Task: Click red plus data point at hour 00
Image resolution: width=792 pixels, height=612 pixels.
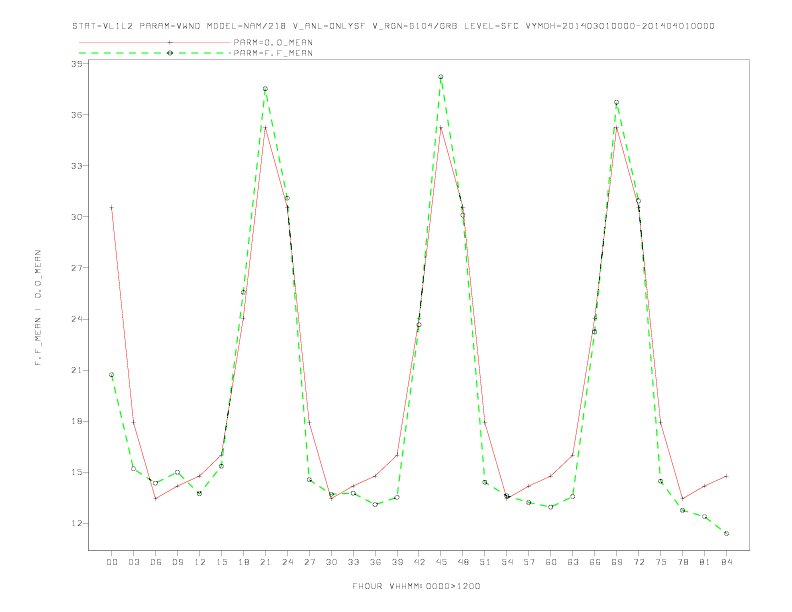Action: coord(112,208)
